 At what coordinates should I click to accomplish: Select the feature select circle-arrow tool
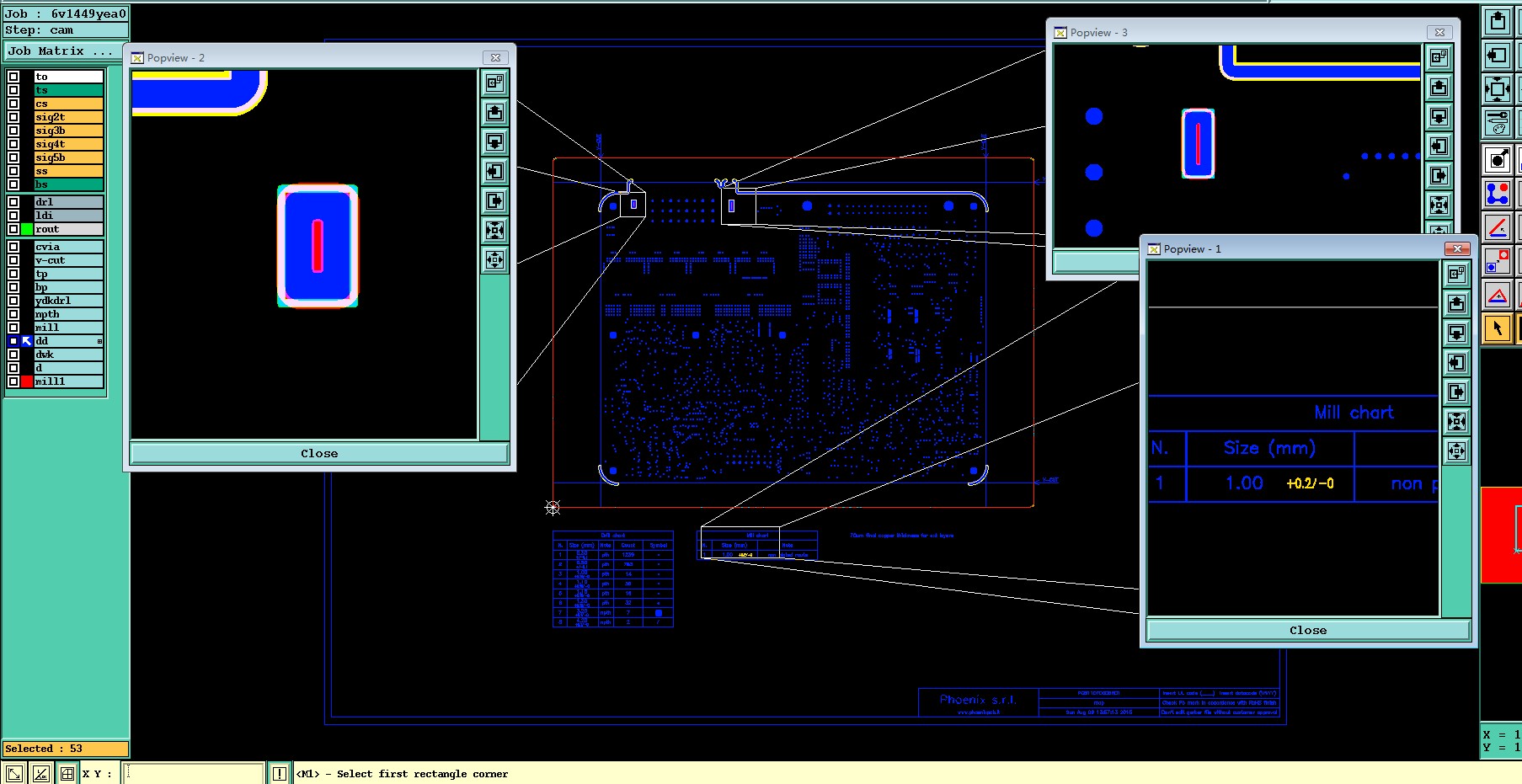pos(1498,160)
